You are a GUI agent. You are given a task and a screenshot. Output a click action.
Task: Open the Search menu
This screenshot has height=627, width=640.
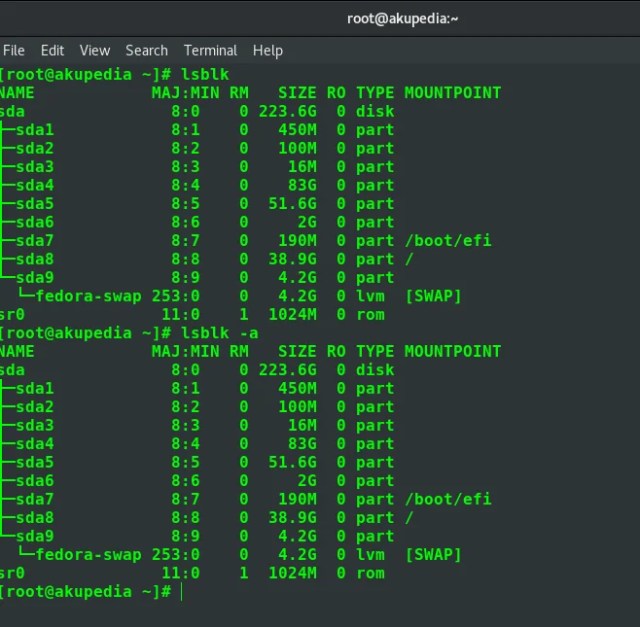point(147,51)
